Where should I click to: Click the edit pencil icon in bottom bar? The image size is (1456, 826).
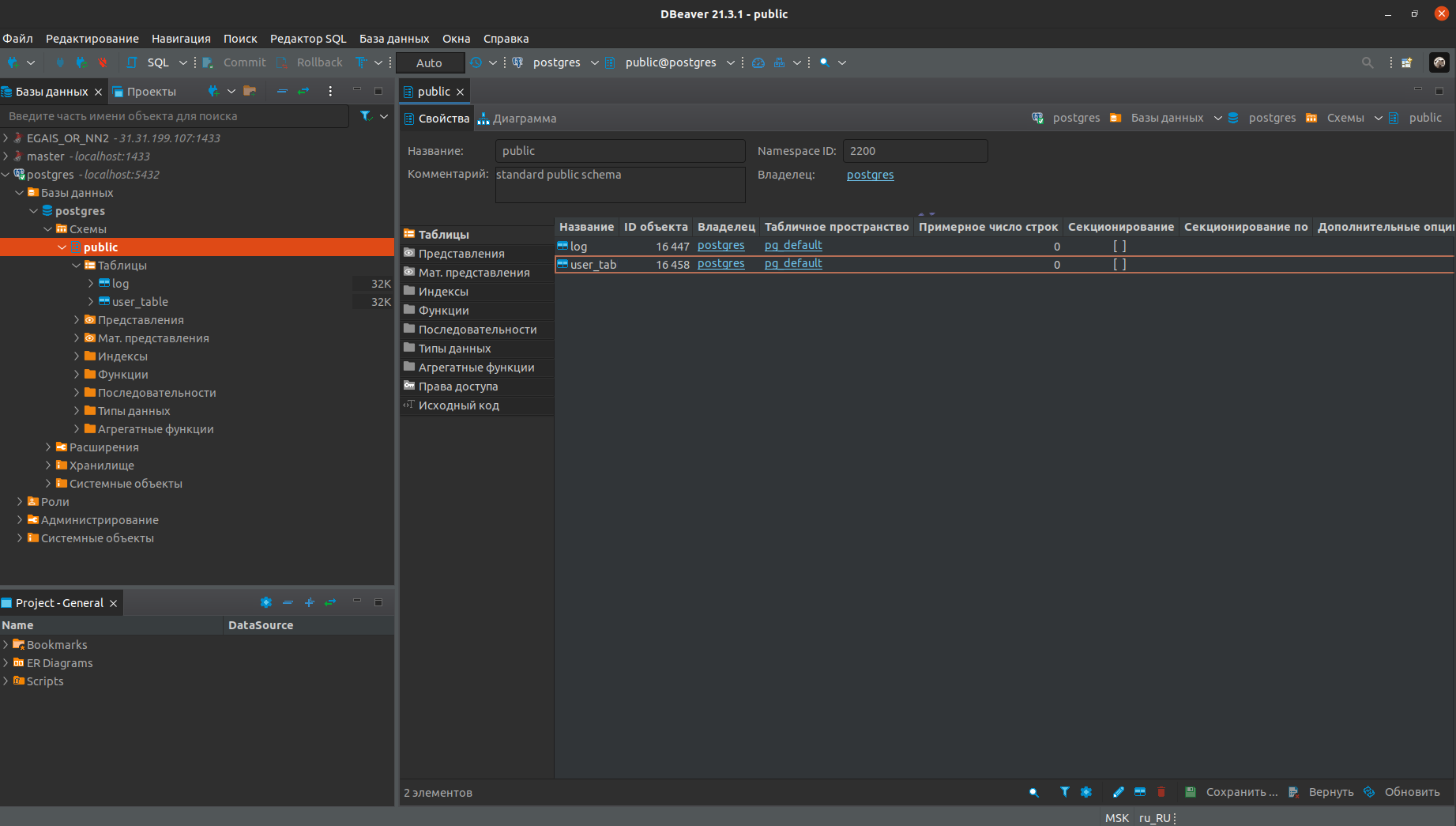(x=1118, y=792)
